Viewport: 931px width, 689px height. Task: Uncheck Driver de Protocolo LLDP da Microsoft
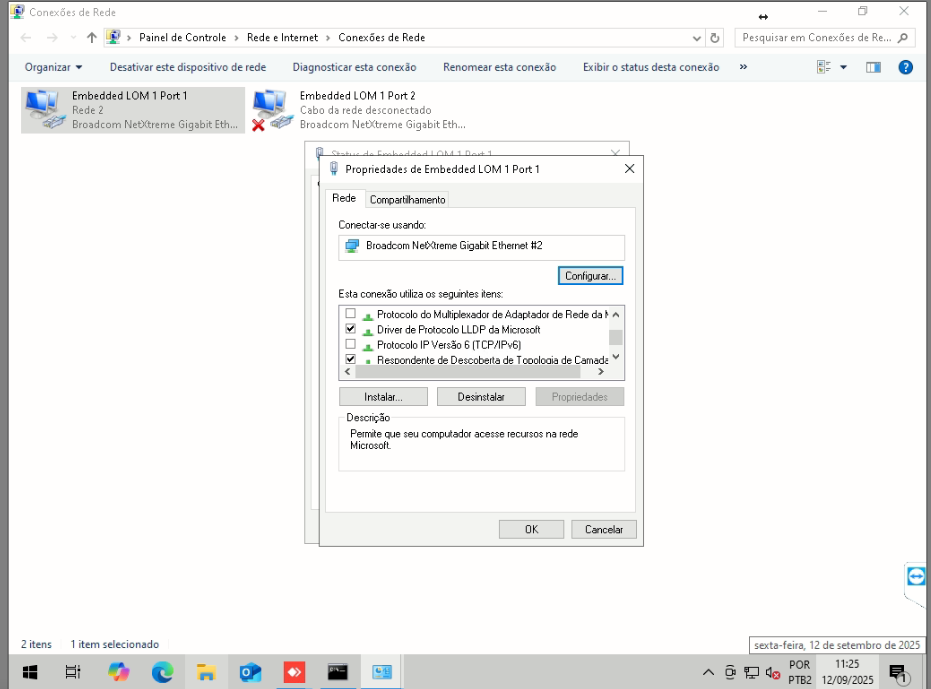click(350, 329)
